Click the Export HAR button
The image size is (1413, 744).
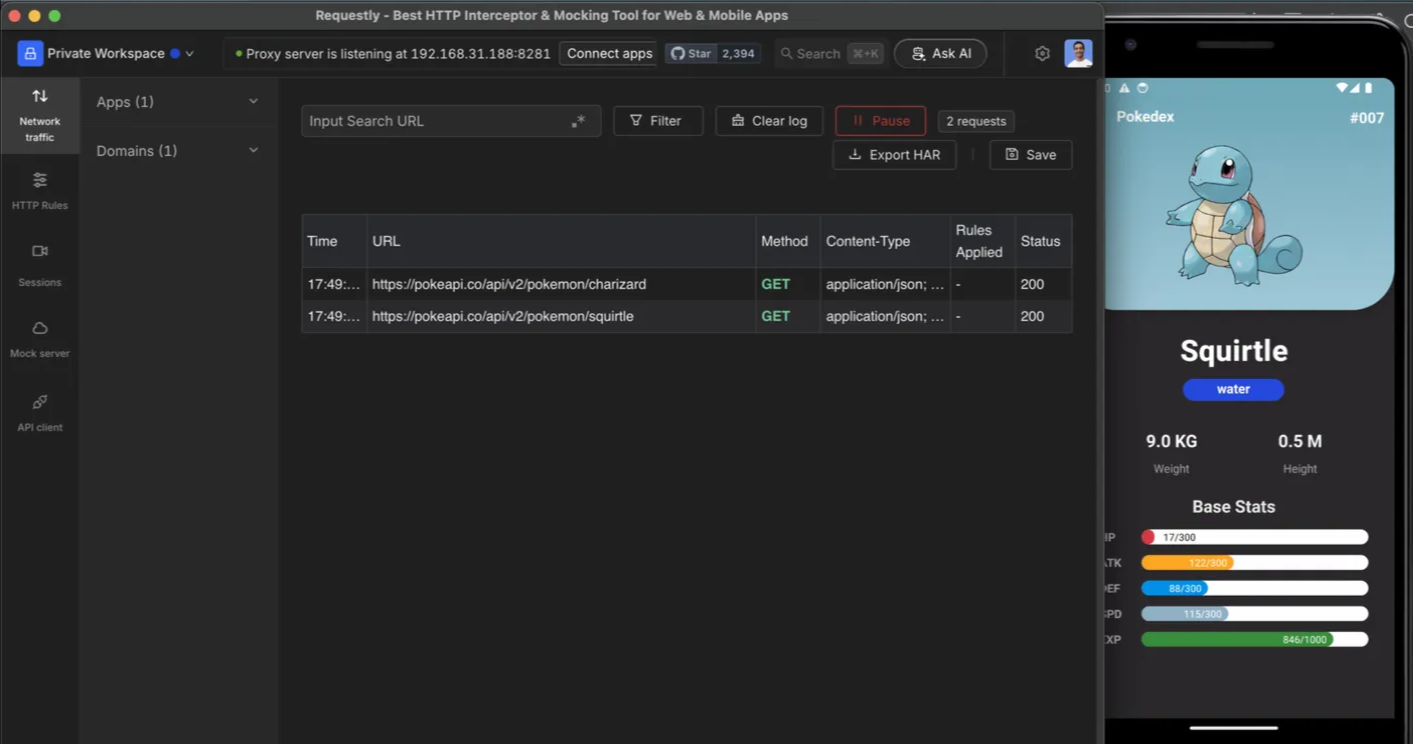pyautogui.click(x=893, y=155)
